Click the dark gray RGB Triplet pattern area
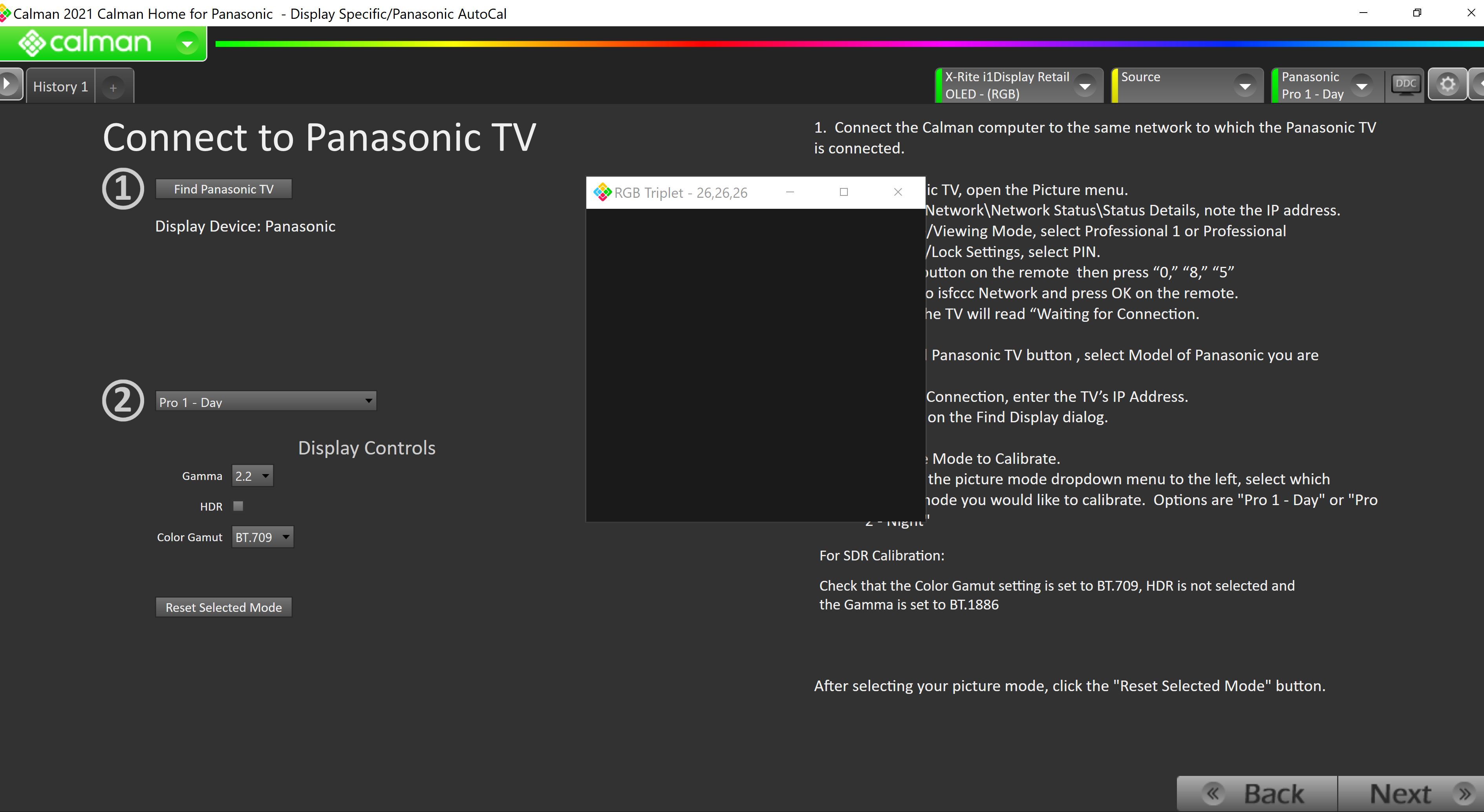This screenshot has height=812, width=1484. click(x=755, y=365)
